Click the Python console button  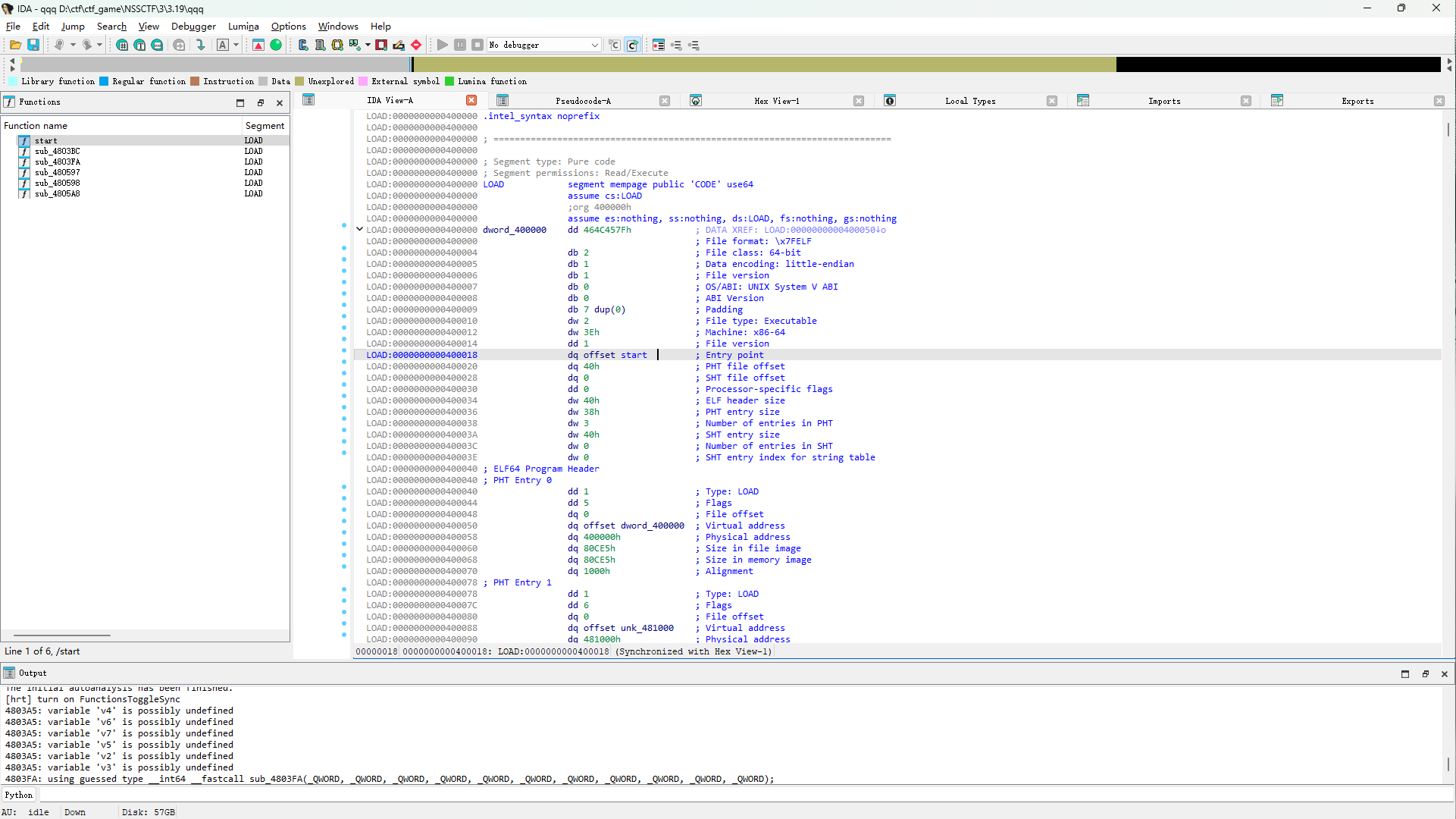19,795
